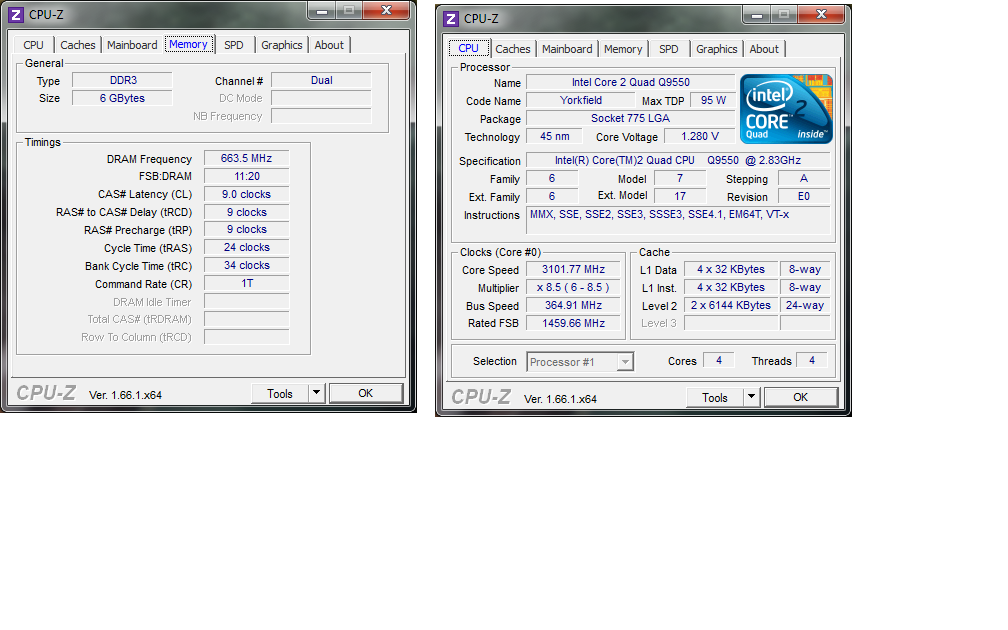Image resolution: width=1008 pixels, height=630 pixels.
Task: Open SPD tab in right CPU window
Action: [669, 49]
